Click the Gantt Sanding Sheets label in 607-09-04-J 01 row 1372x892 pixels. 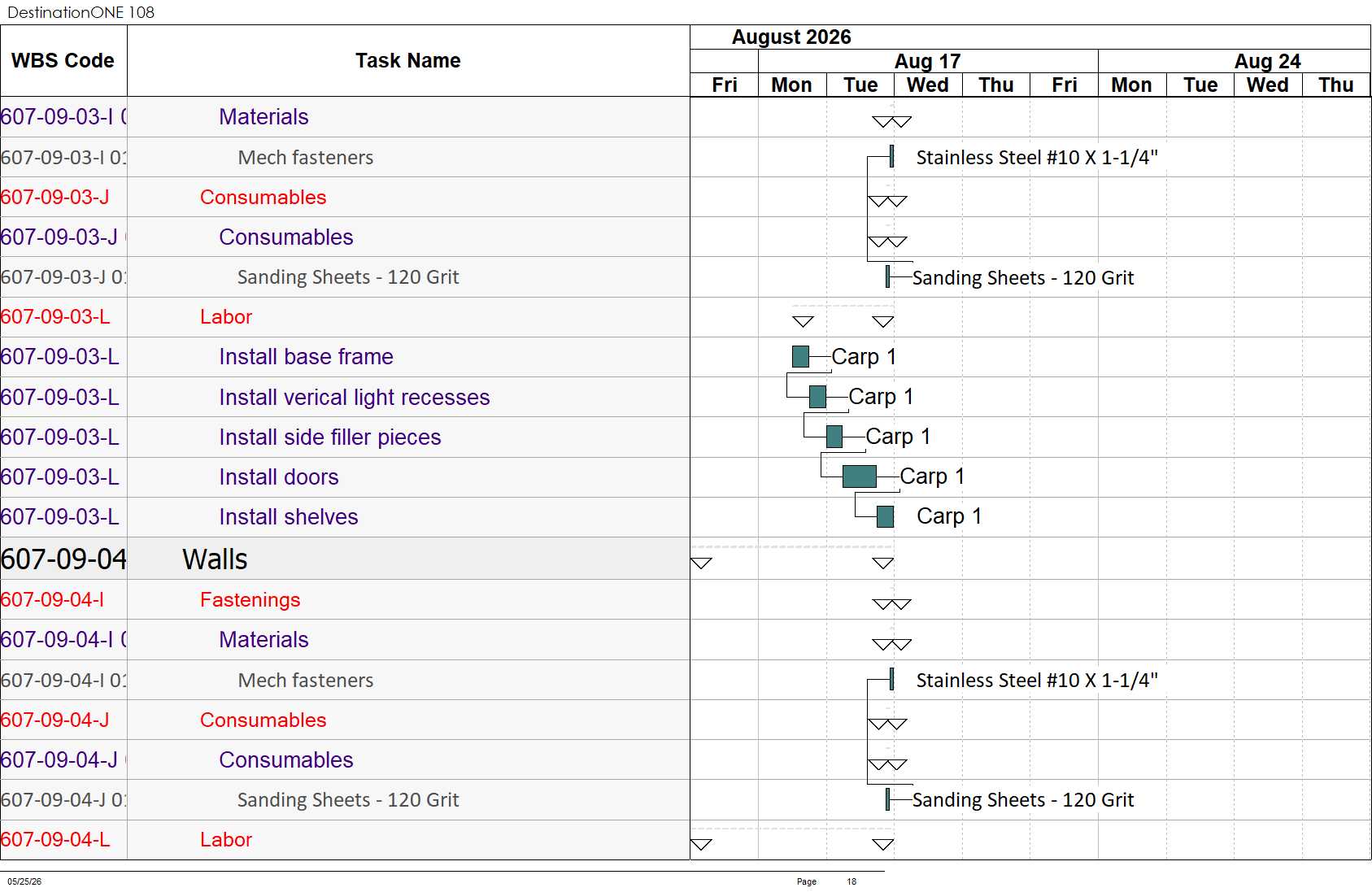[x=1023, y=800]
